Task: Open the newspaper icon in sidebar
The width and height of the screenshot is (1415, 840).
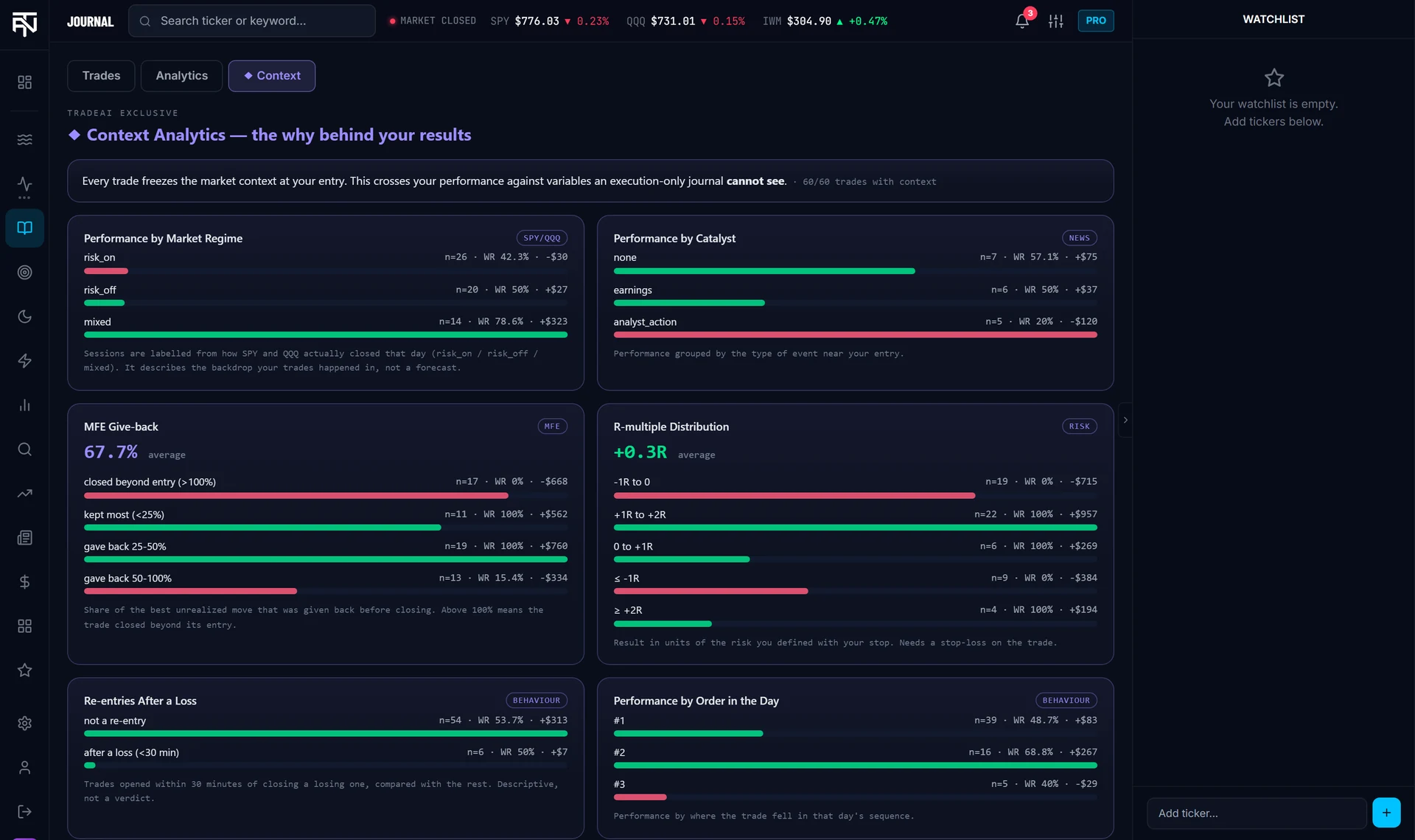Action: pyautogui.click(x=24, y=538)
